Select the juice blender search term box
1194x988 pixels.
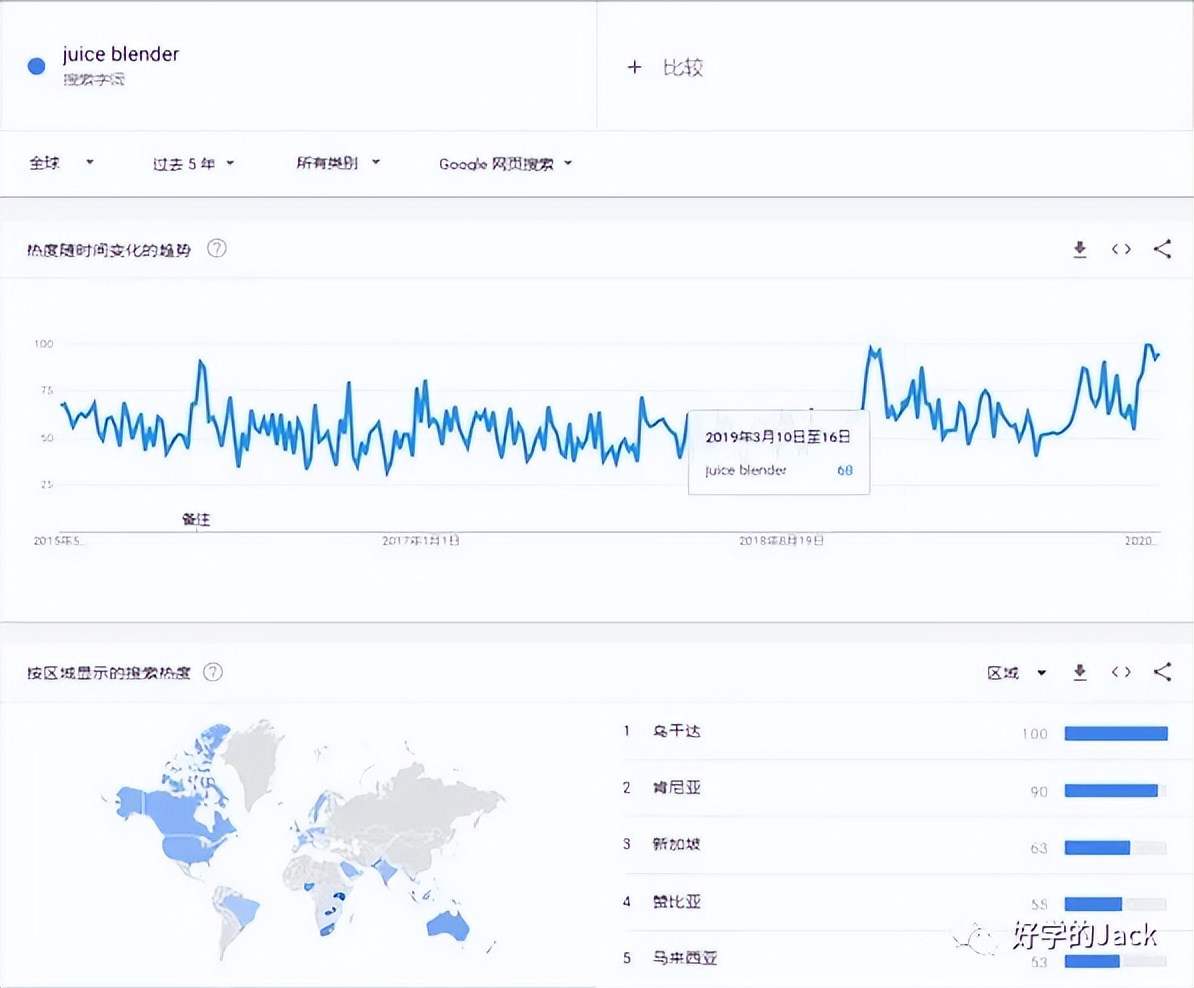[120, 64]
